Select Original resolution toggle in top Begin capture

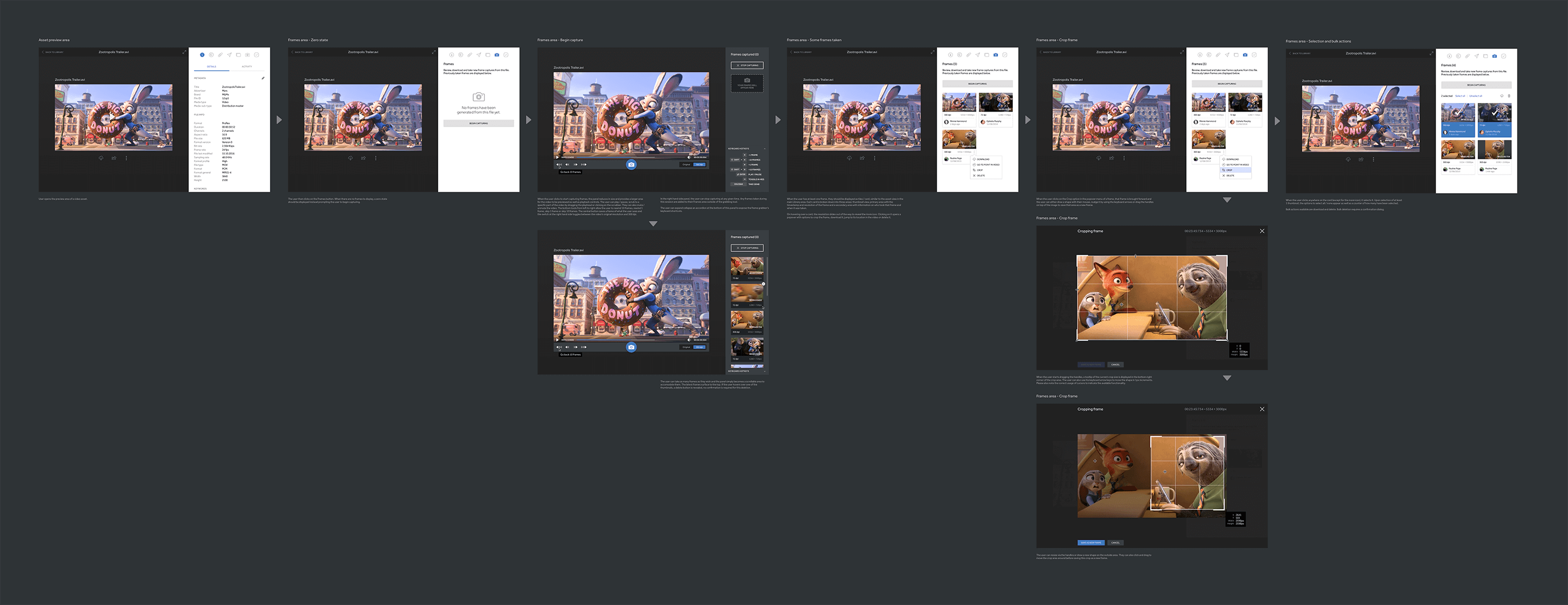coord(687,165)
